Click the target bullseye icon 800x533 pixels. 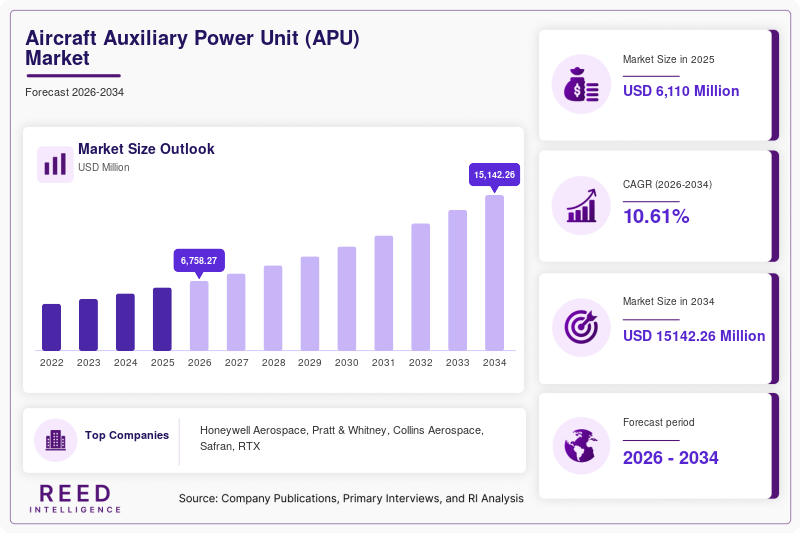[581, 327]
